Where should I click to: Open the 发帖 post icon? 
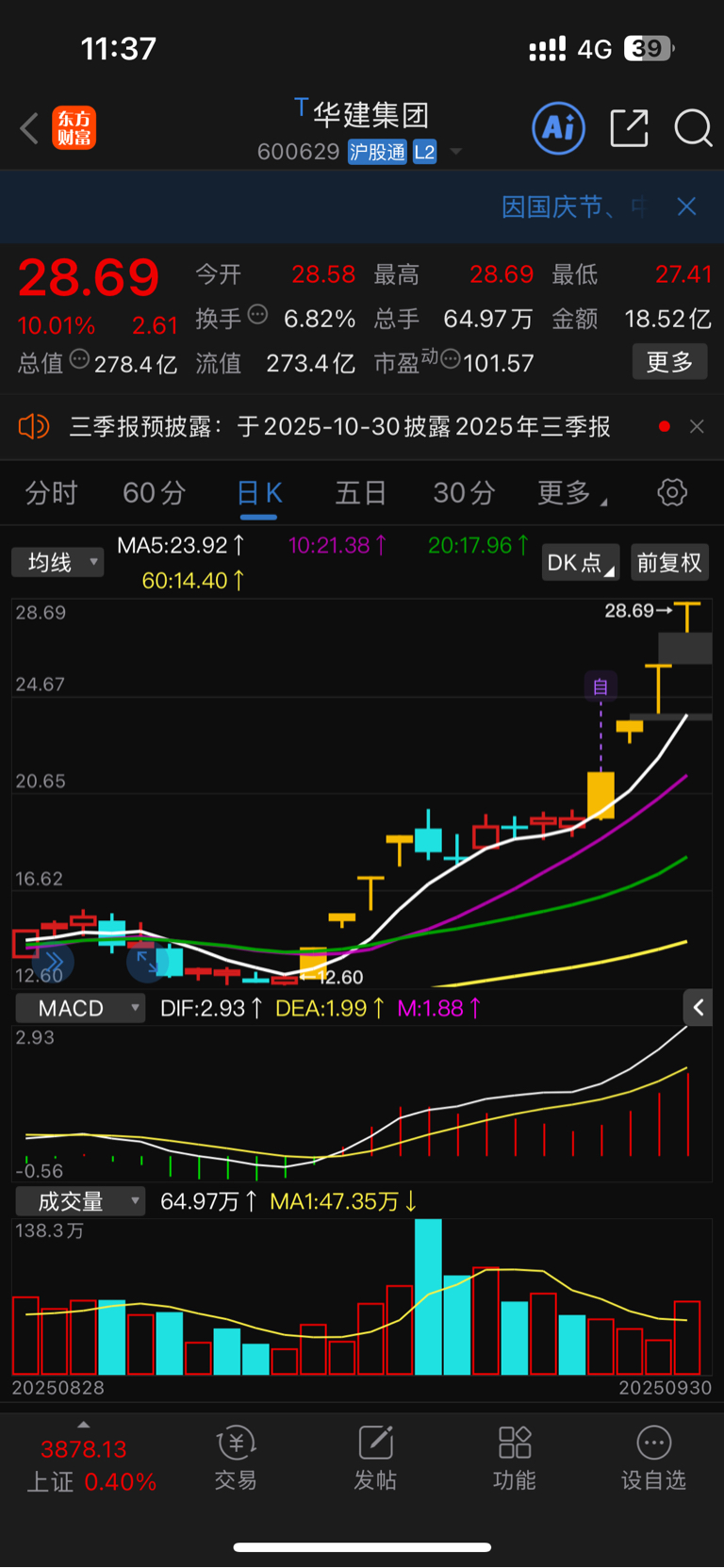[x=375, y=1458]
